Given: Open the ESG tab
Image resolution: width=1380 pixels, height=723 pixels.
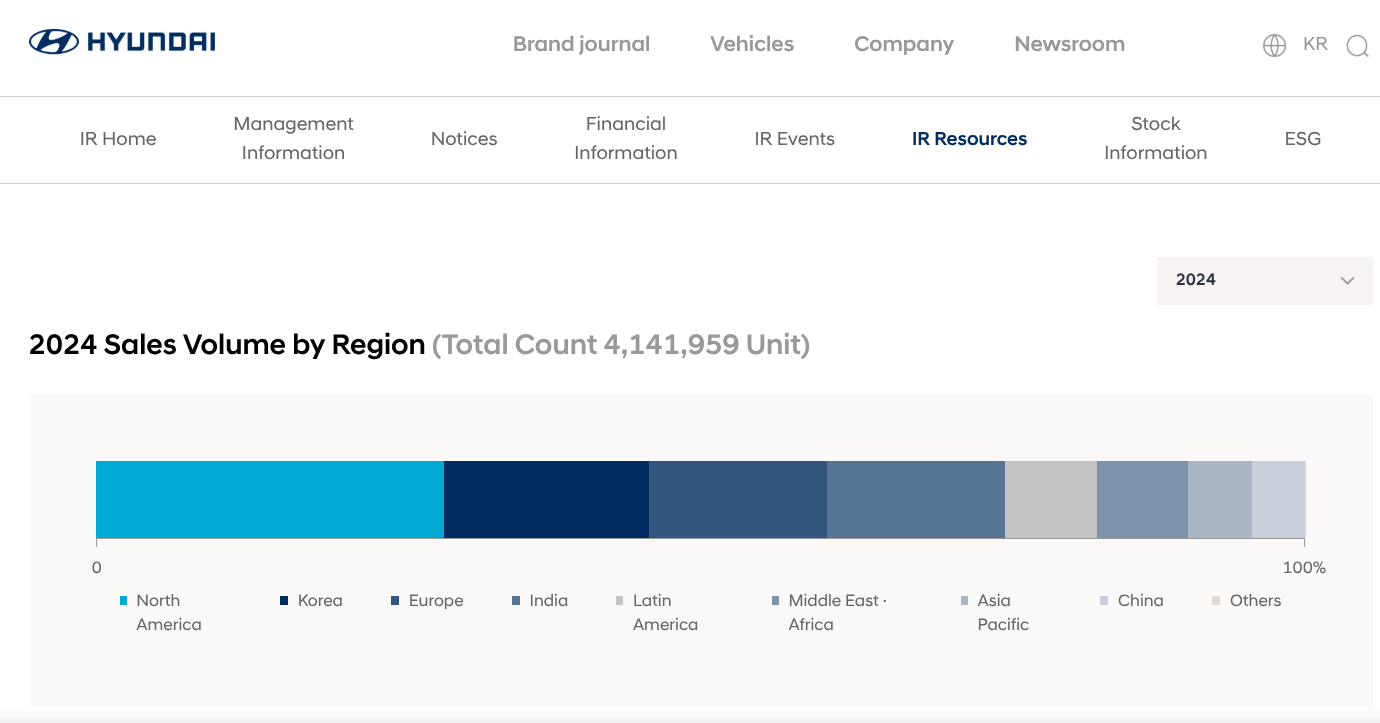Looking at the screenshot, I should pyautogui.click(x=1303, y=139).
